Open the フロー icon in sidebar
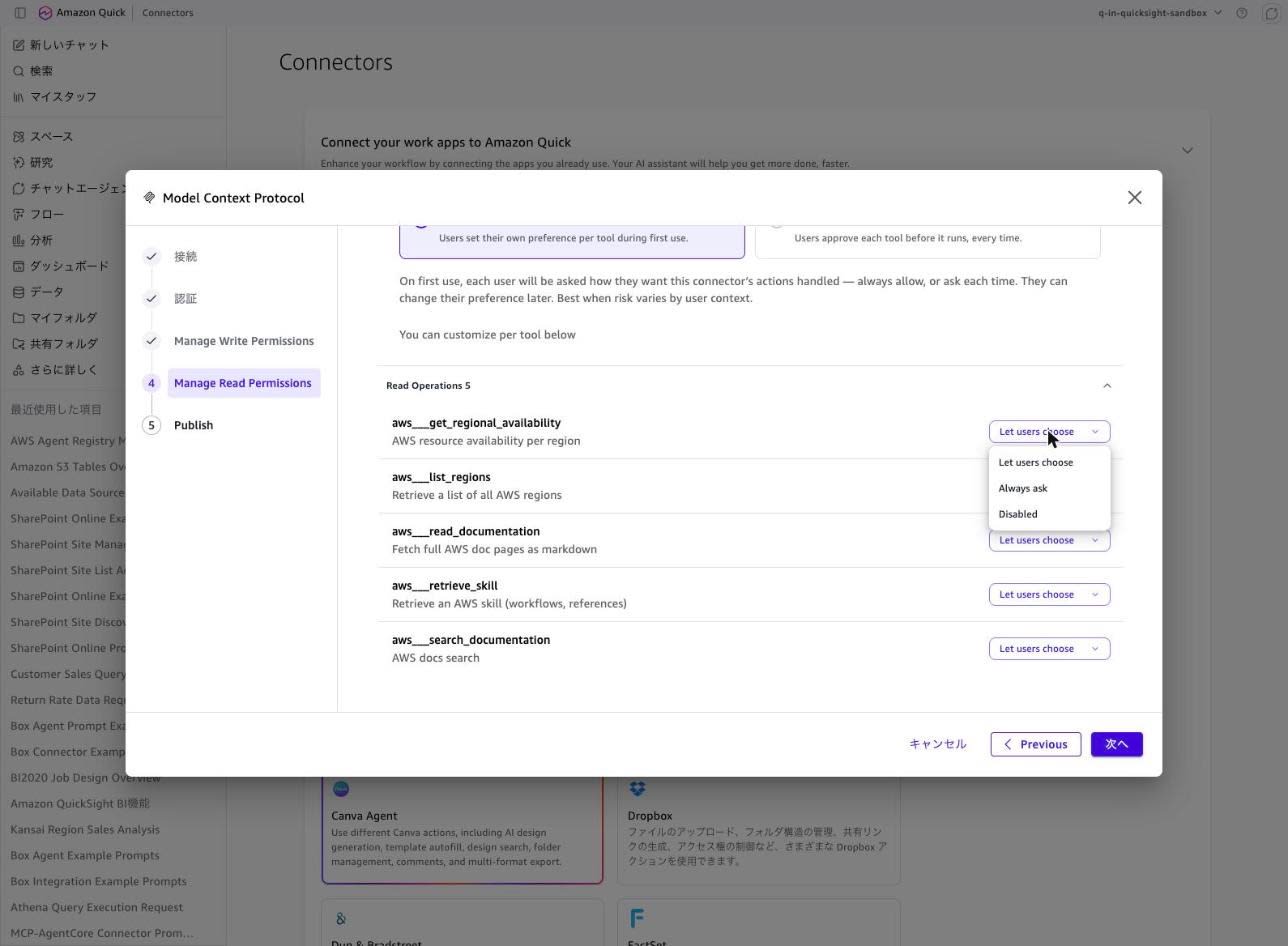The width and height of the screenshot is (1288, 946). point(18,215)
